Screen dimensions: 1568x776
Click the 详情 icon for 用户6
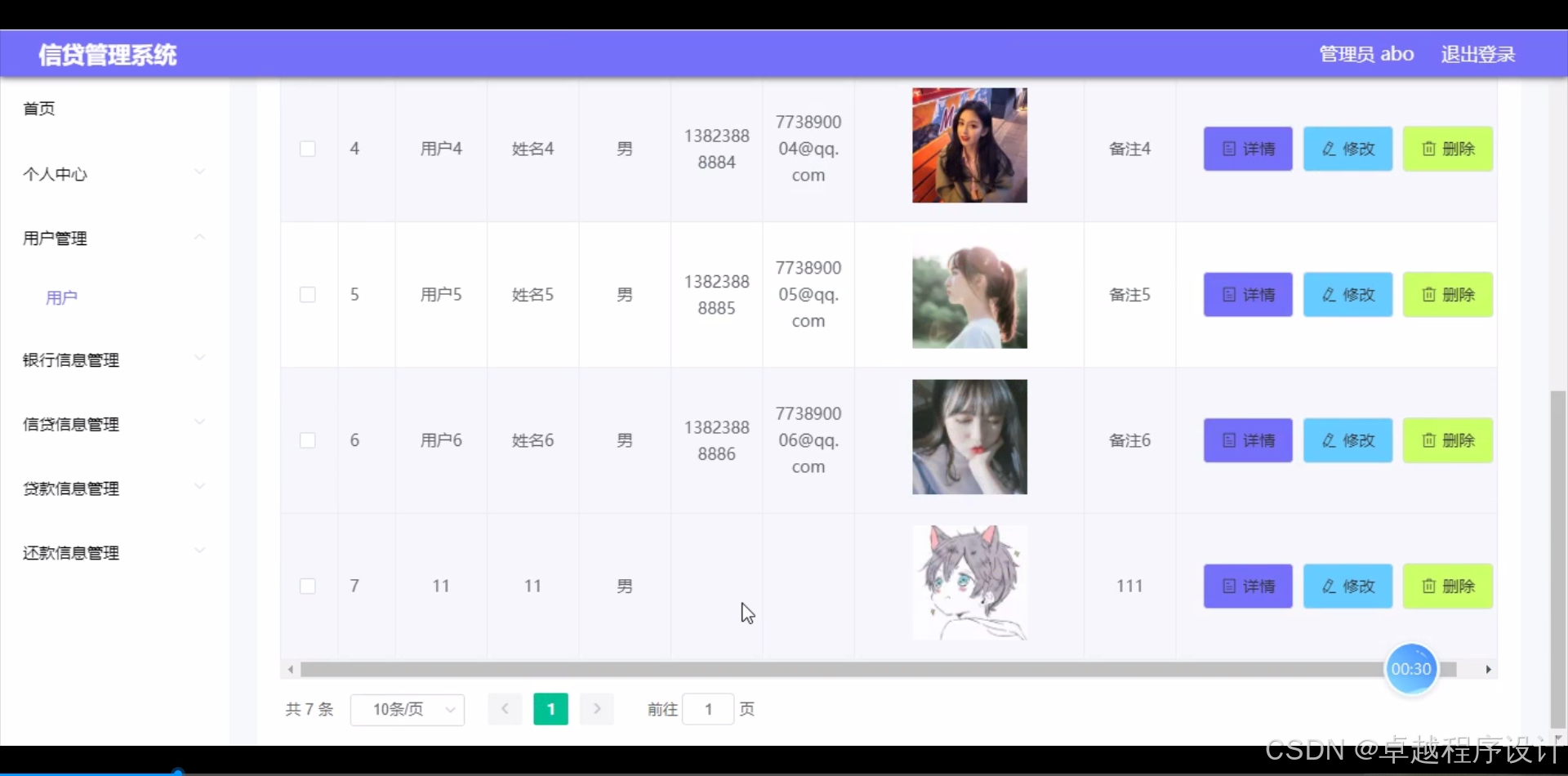tap(1229, 439)
